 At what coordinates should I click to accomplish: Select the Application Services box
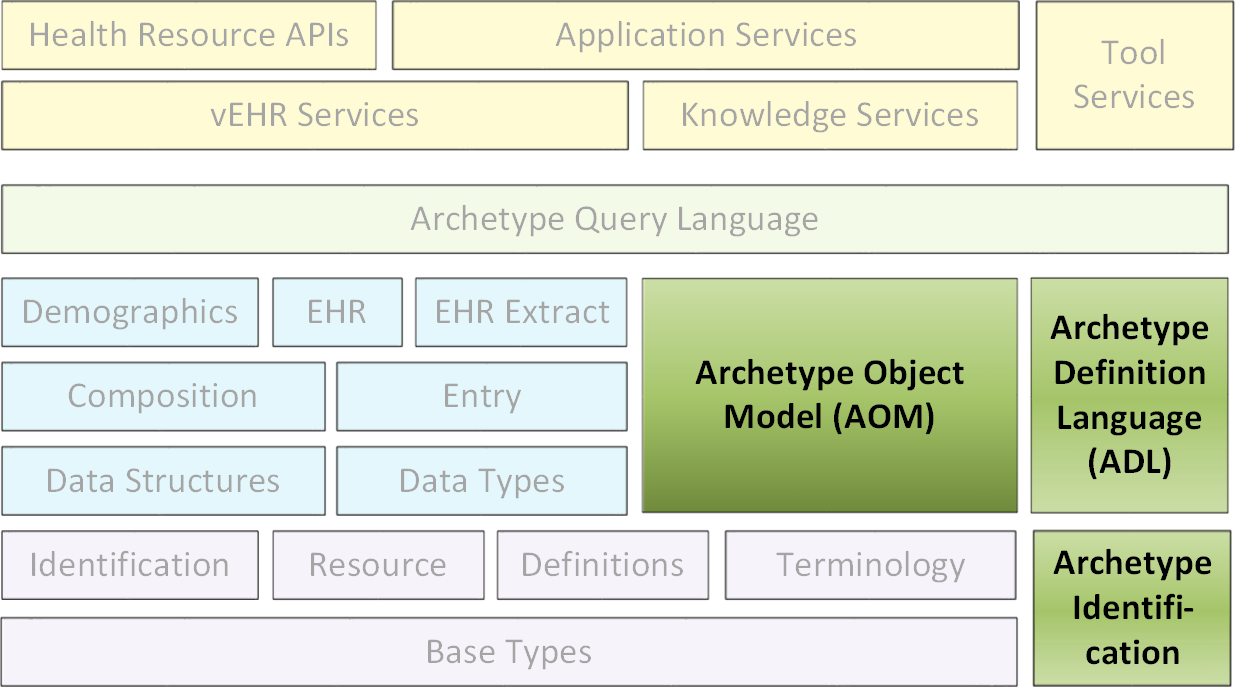point(706,35)
